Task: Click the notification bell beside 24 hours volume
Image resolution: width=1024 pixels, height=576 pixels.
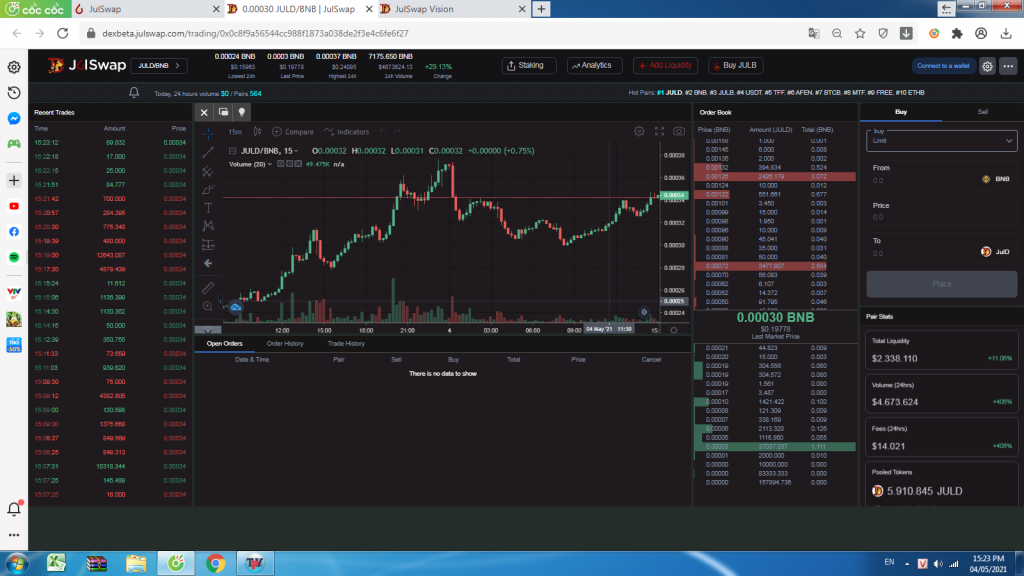Action: tap(134, 93)
